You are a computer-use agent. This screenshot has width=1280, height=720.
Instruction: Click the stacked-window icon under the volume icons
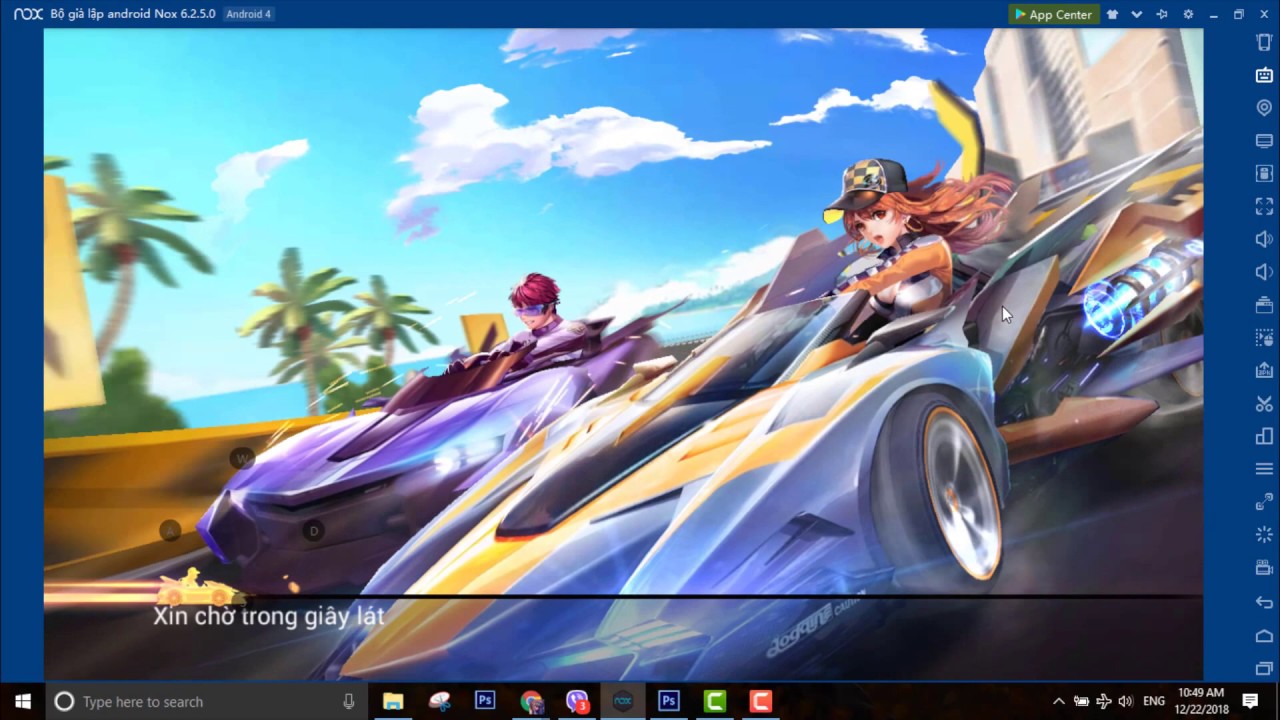[x=1264, y=305]
